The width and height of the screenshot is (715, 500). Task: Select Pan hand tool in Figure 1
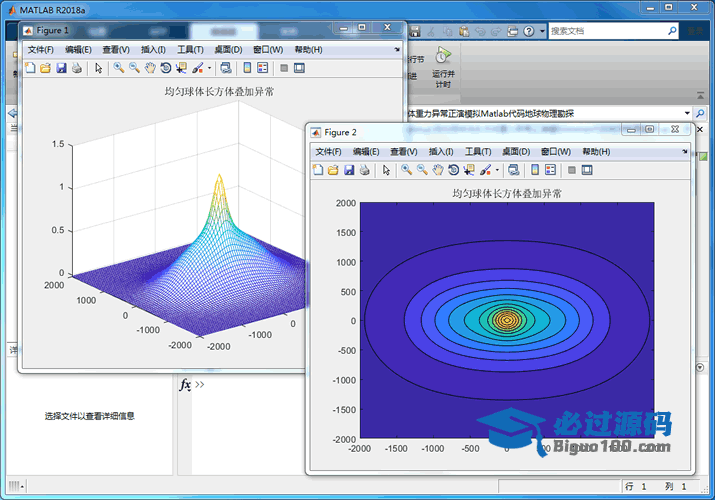coord(150,68)
